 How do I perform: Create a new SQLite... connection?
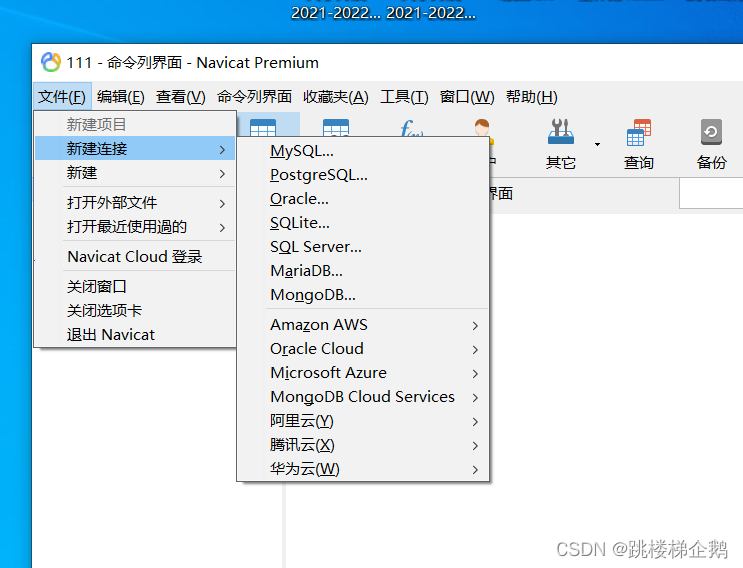[x=363, y=223]
